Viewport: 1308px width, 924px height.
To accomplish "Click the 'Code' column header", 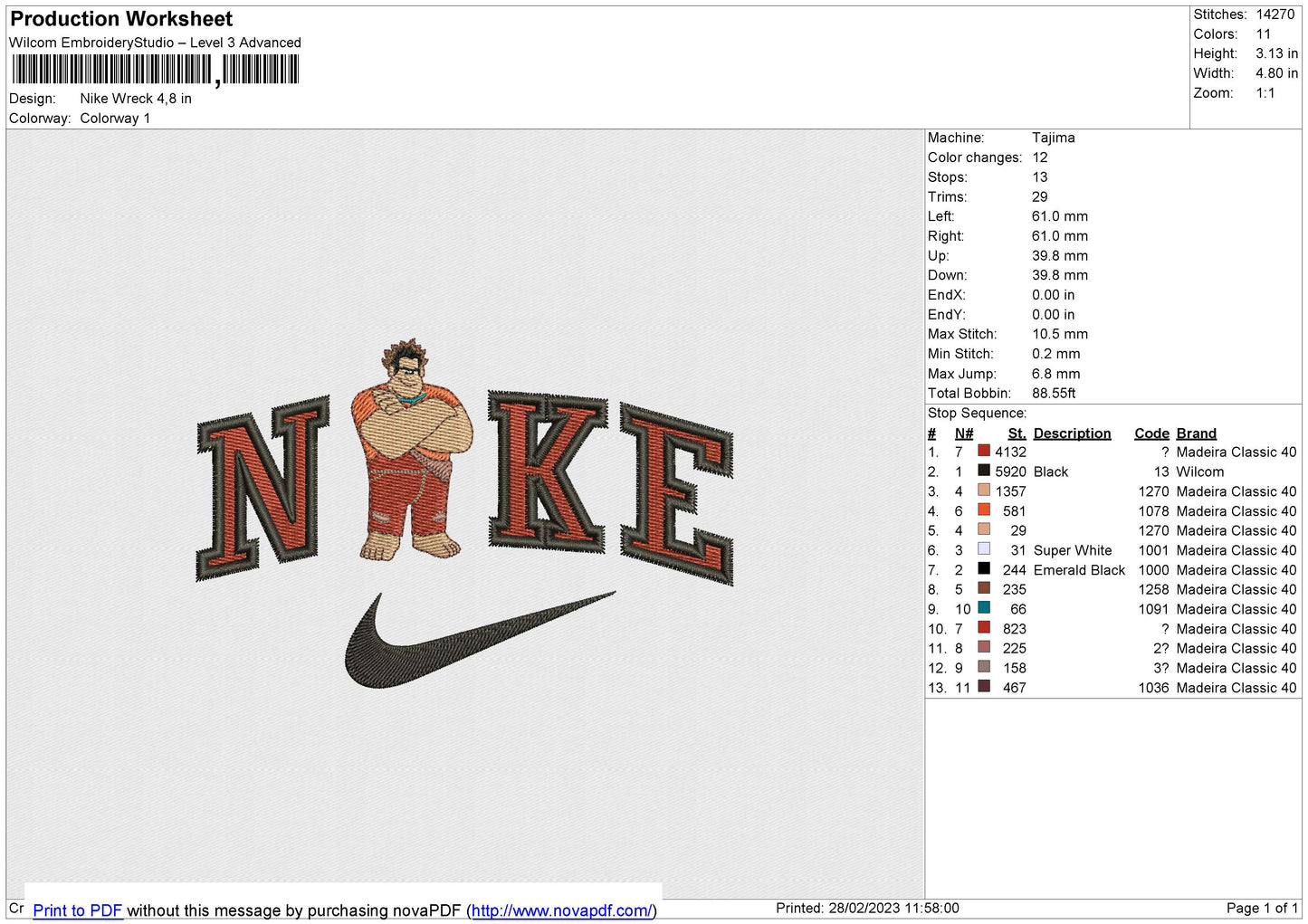I will click(1152, 433).
